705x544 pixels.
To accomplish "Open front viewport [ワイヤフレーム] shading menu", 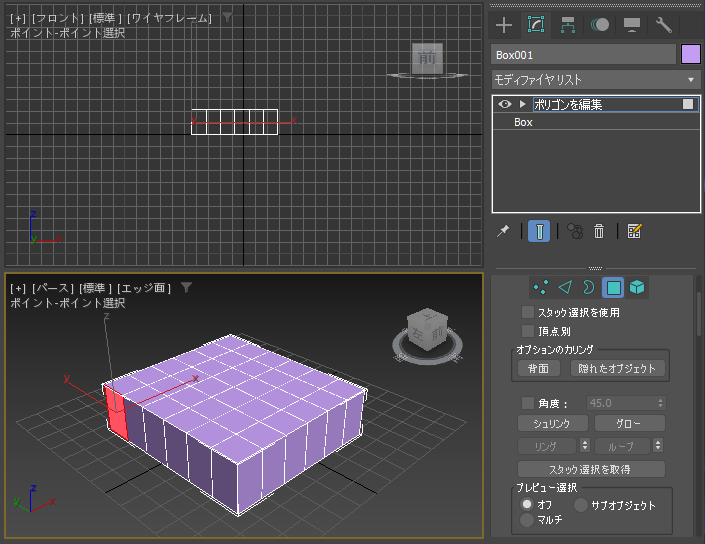I will click(x=169, y=18).
